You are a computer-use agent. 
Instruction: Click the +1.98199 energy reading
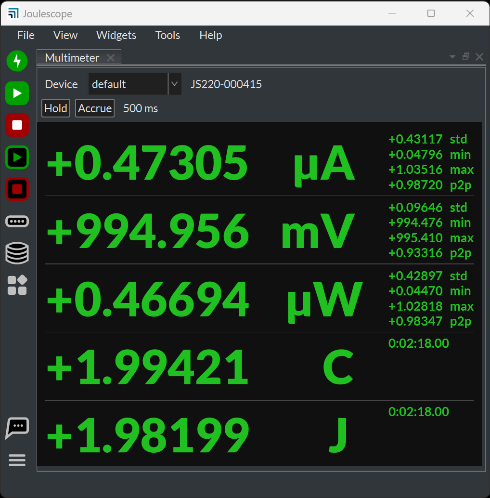[148, 435]
